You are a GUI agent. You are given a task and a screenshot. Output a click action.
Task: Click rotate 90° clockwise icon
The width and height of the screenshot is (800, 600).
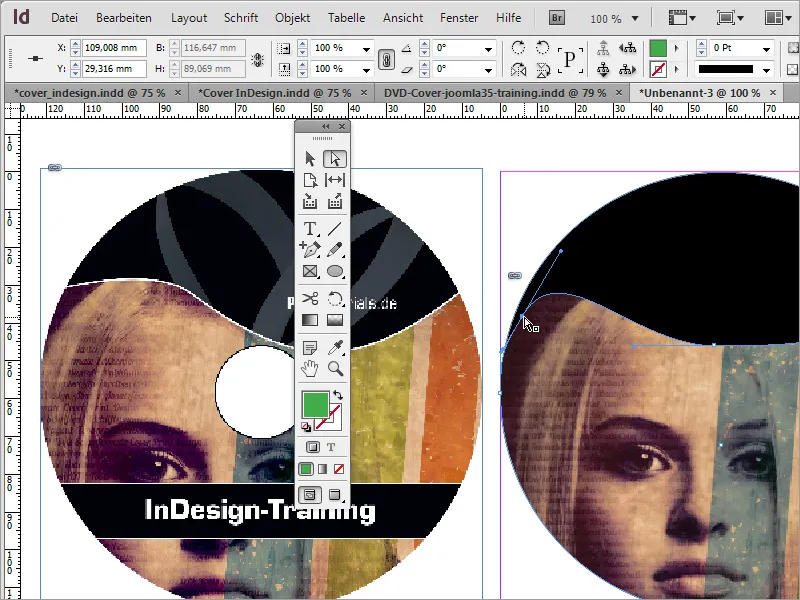(x=518, y=48)
